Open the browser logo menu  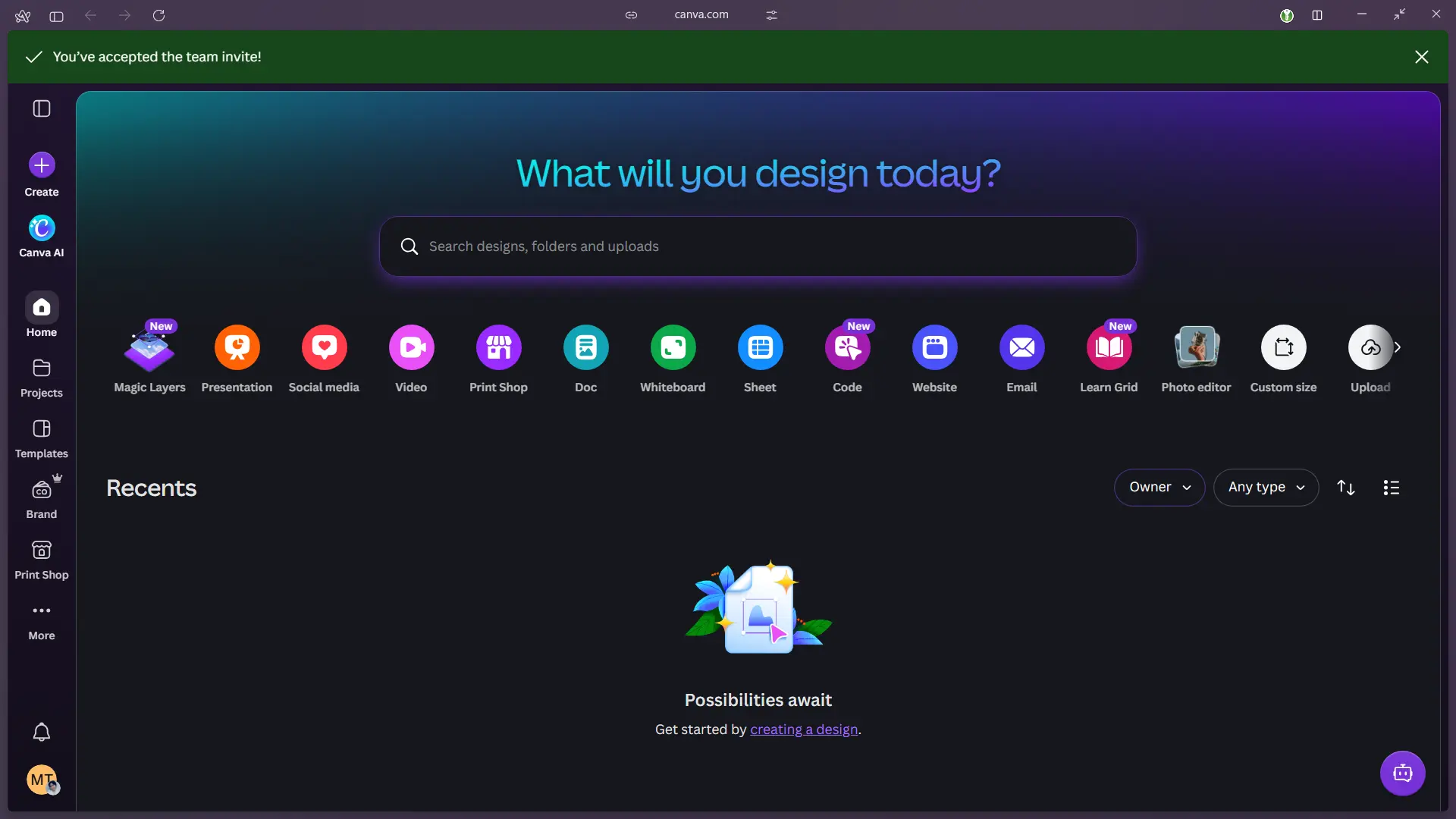click(23, 15)
